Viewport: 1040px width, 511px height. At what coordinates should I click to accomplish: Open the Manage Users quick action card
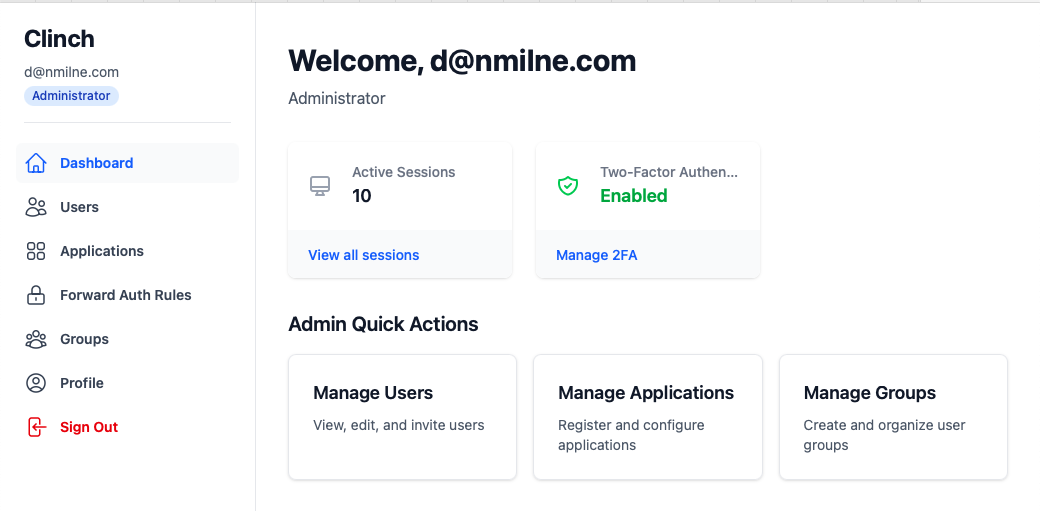(x=402, y=416)
